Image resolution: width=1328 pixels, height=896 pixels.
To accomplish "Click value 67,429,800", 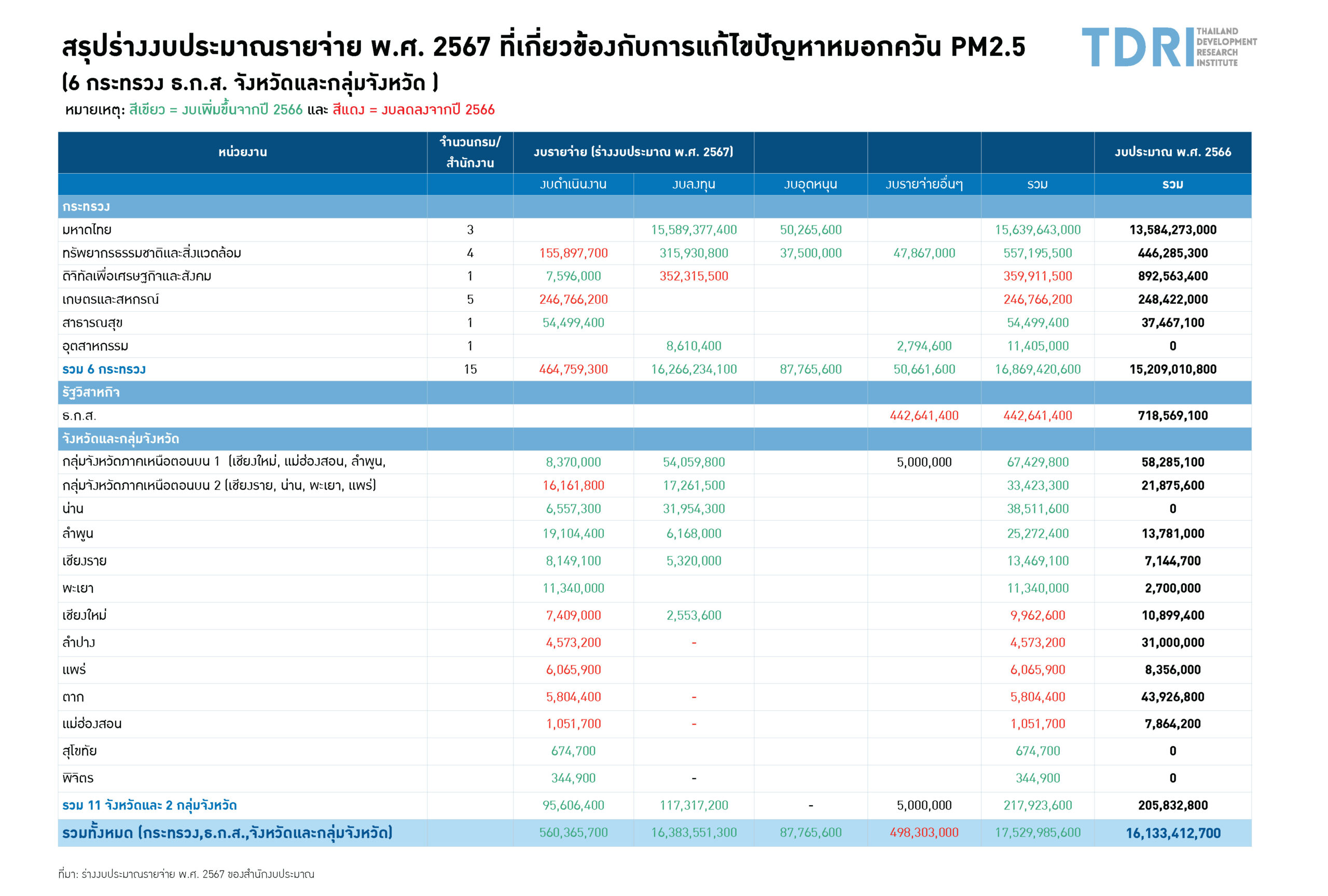I will [1037, 462].
